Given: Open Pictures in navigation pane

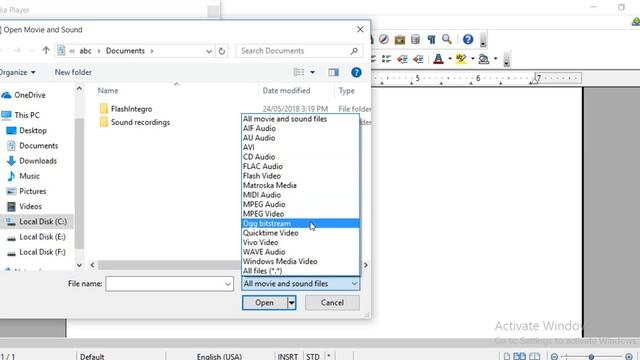Looking at the screenshot, I should tap(33, 191).
